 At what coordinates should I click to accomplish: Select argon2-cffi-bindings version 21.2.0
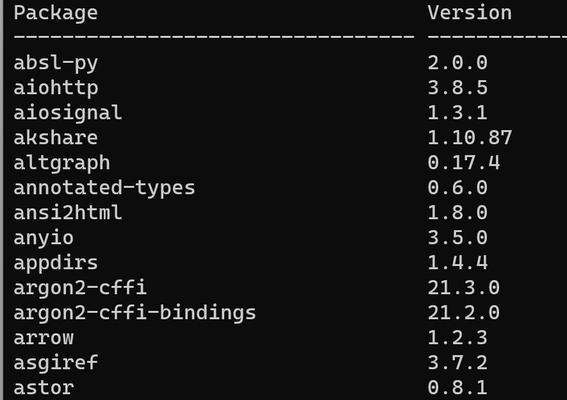coord(464,313)
